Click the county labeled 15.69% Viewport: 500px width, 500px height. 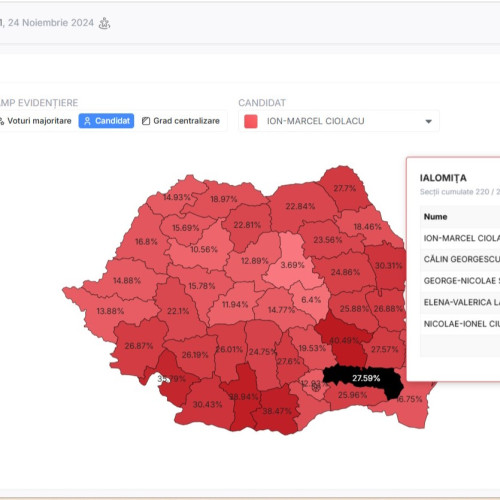point(186,228)
